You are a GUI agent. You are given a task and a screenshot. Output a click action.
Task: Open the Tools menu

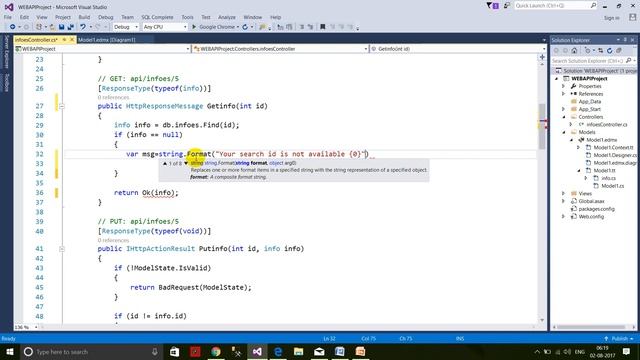click(x=187, y=17)
